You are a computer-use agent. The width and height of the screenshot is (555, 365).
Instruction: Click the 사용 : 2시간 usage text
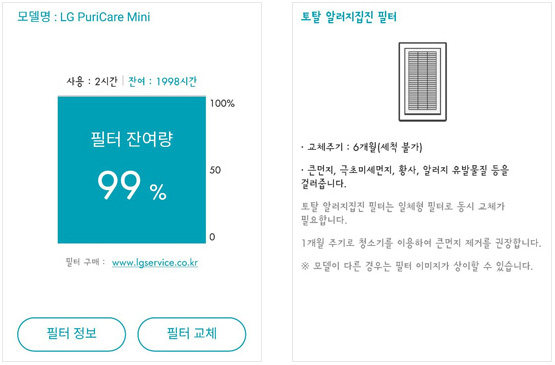[92, 81]
